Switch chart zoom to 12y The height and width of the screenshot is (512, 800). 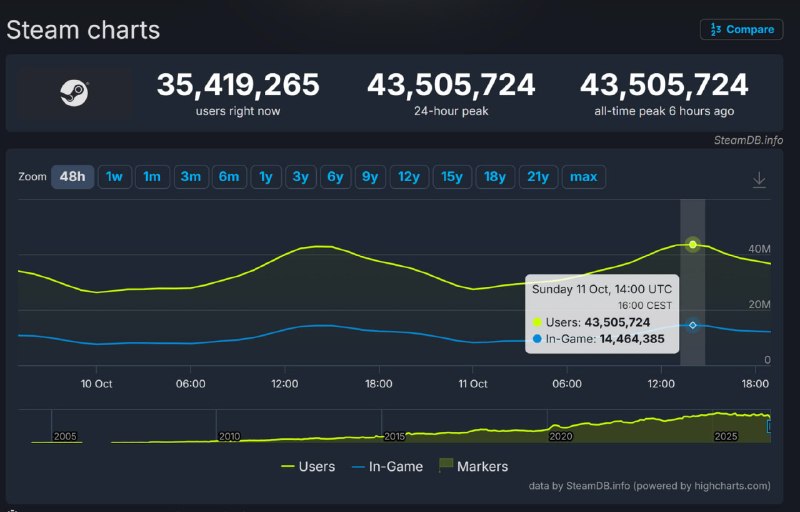(409, 177)
